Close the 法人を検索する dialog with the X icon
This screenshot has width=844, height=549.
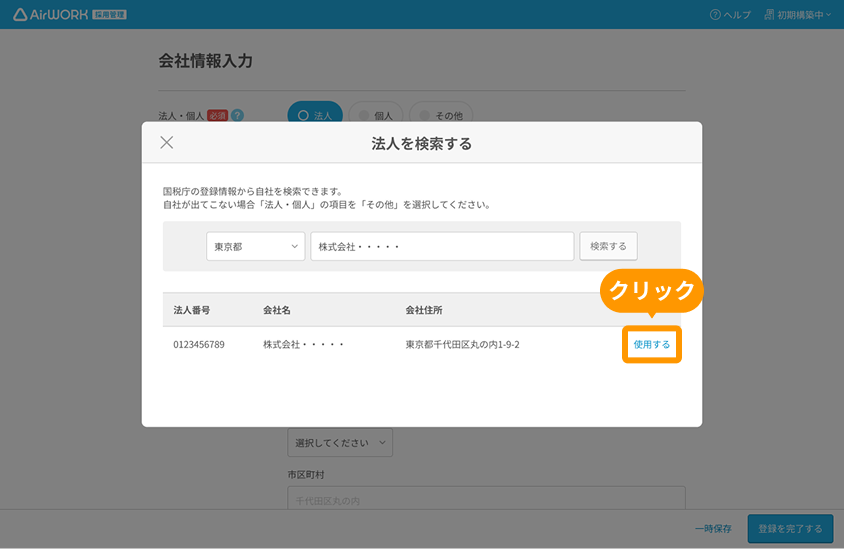coord(167,142)
